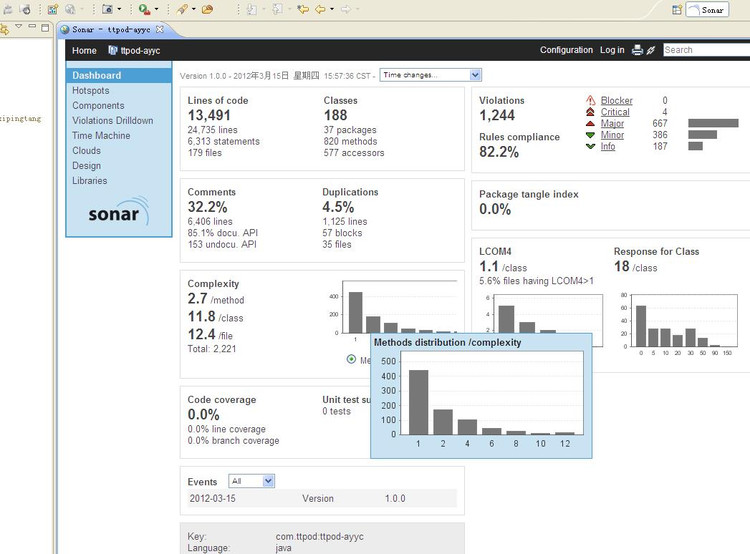Click the 13,491 lines of code value

click(209, 115)
